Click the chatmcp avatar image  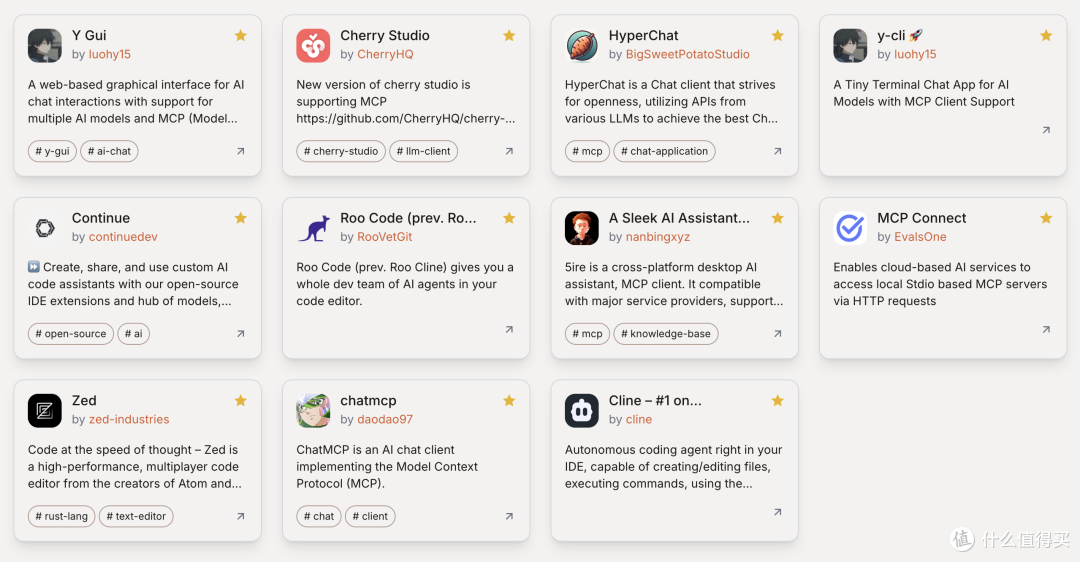pos(313,410)
